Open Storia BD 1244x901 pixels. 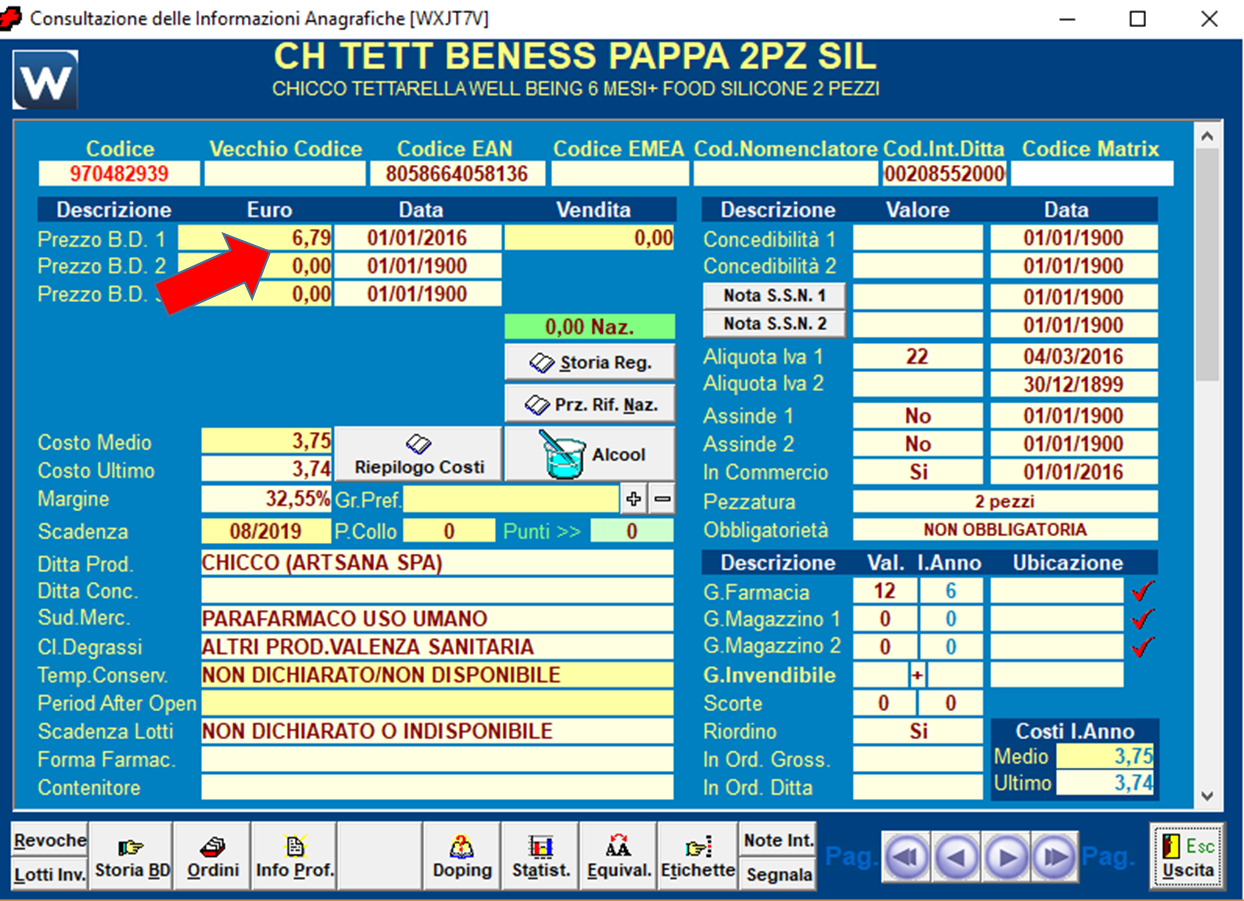coord(131,857)
